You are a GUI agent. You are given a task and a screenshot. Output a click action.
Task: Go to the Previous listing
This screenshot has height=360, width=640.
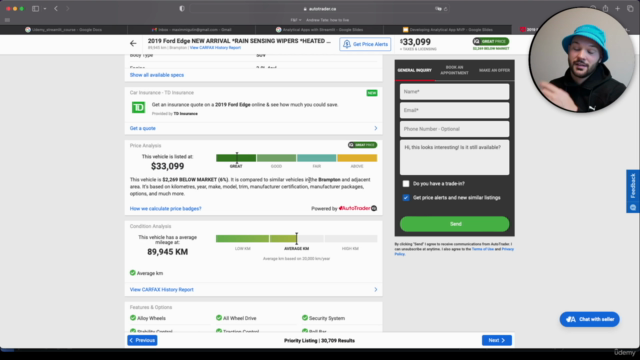pyautogui.click(x=142, y=340)
